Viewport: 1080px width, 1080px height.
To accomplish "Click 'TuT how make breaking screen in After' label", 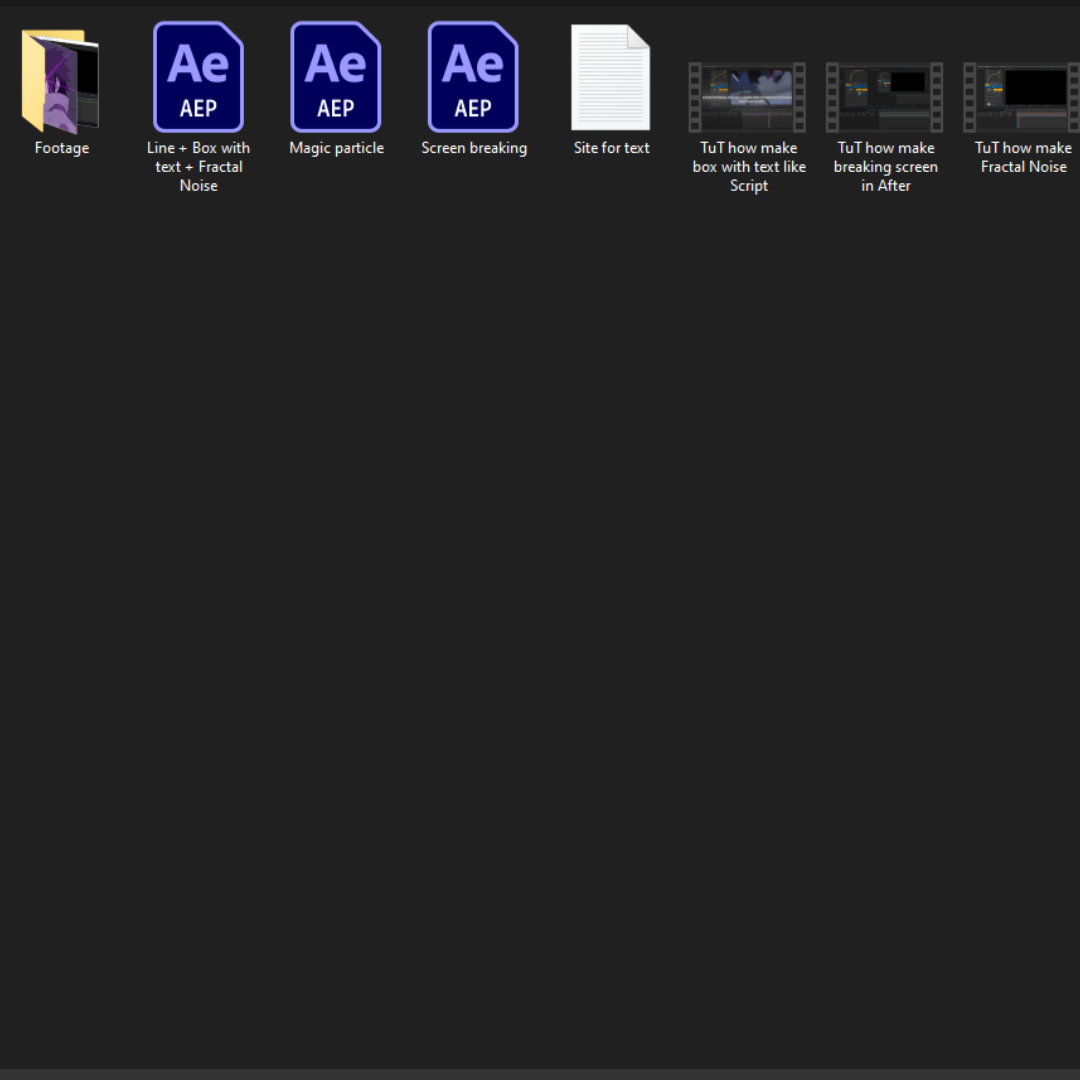I will (x=886, y=167).
